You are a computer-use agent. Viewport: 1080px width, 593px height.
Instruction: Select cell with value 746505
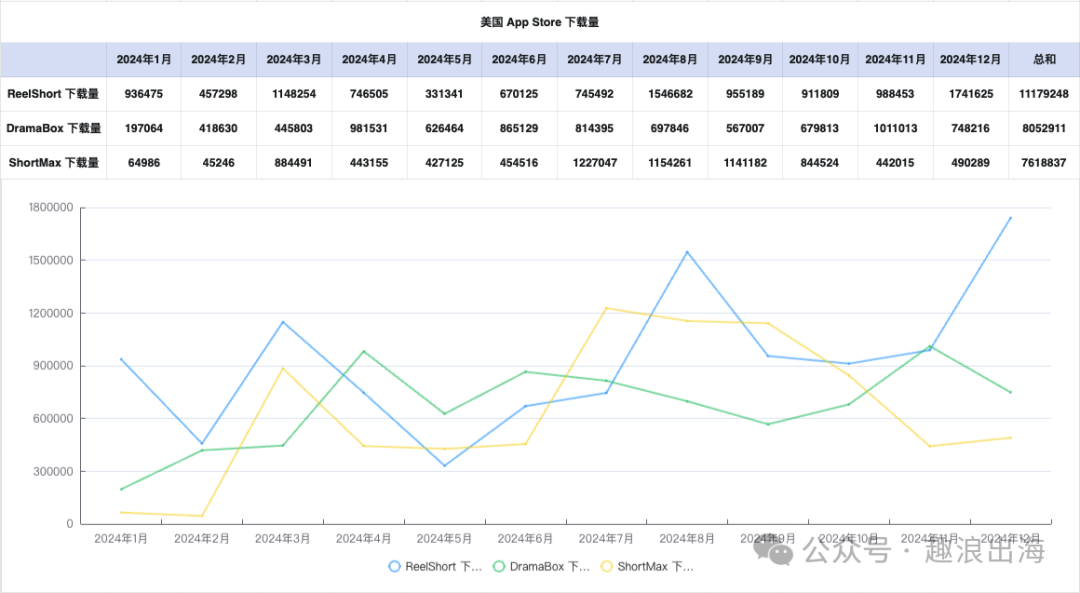tap(369, 94)
